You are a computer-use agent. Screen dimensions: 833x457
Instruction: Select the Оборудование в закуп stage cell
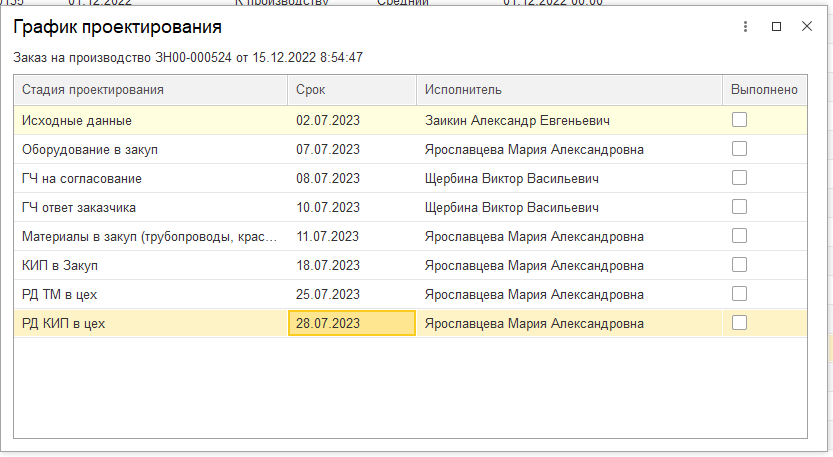[151, 149]
